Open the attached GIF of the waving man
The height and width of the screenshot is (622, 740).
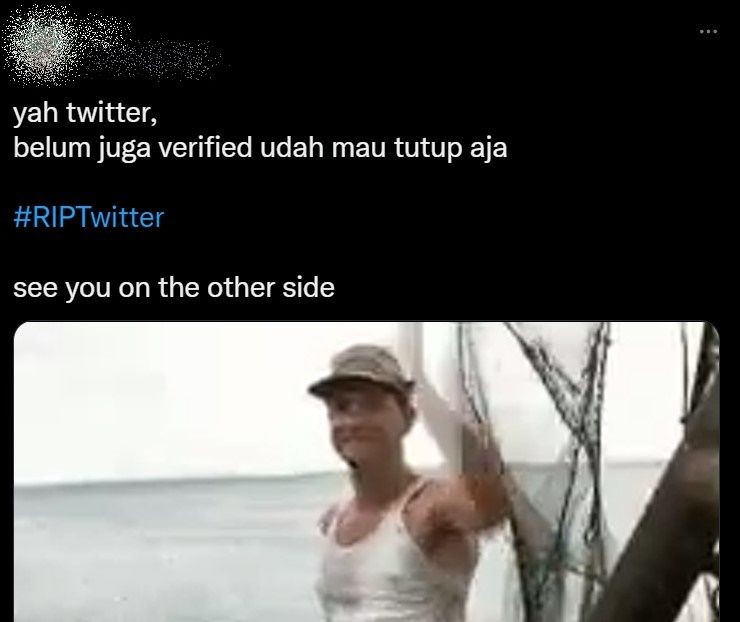coord(366,472)
